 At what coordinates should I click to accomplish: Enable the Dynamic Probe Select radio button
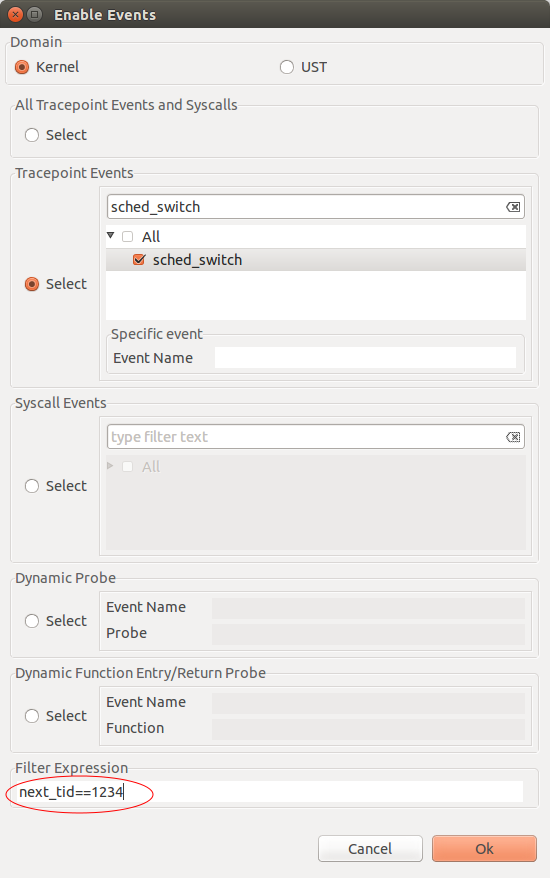click(32, 621)
